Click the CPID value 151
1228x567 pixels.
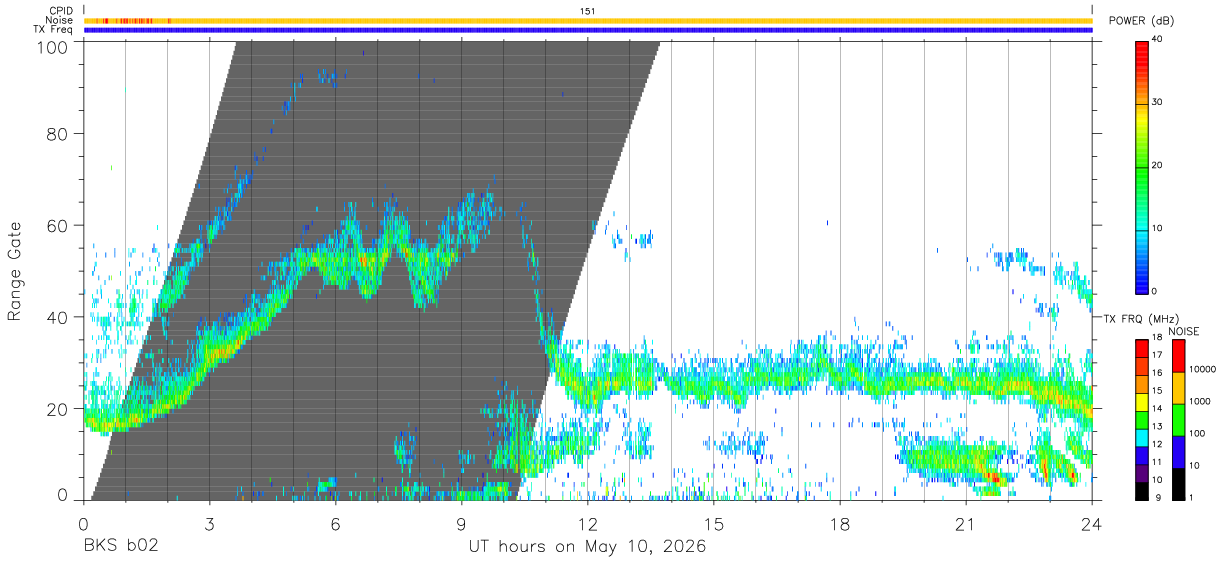point(588,11)
